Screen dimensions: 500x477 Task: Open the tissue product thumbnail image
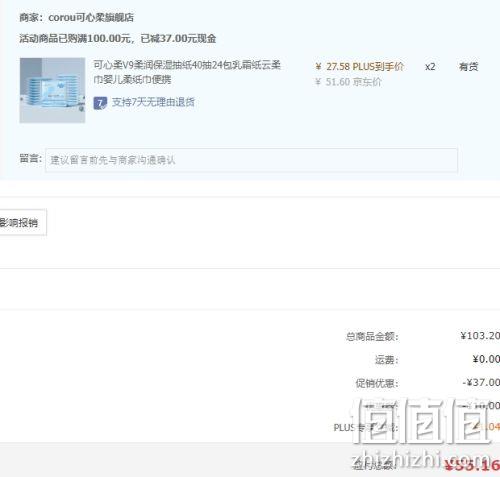pos(52,90)
